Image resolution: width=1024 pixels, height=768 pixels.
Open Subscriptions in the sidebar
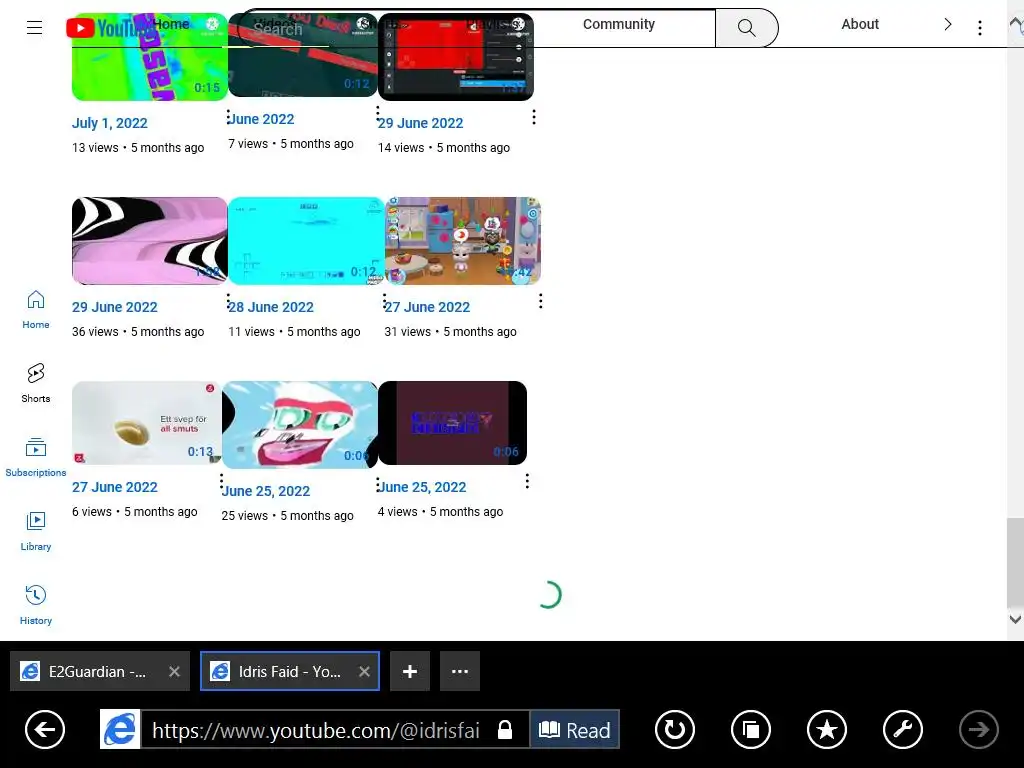(35, 458)
